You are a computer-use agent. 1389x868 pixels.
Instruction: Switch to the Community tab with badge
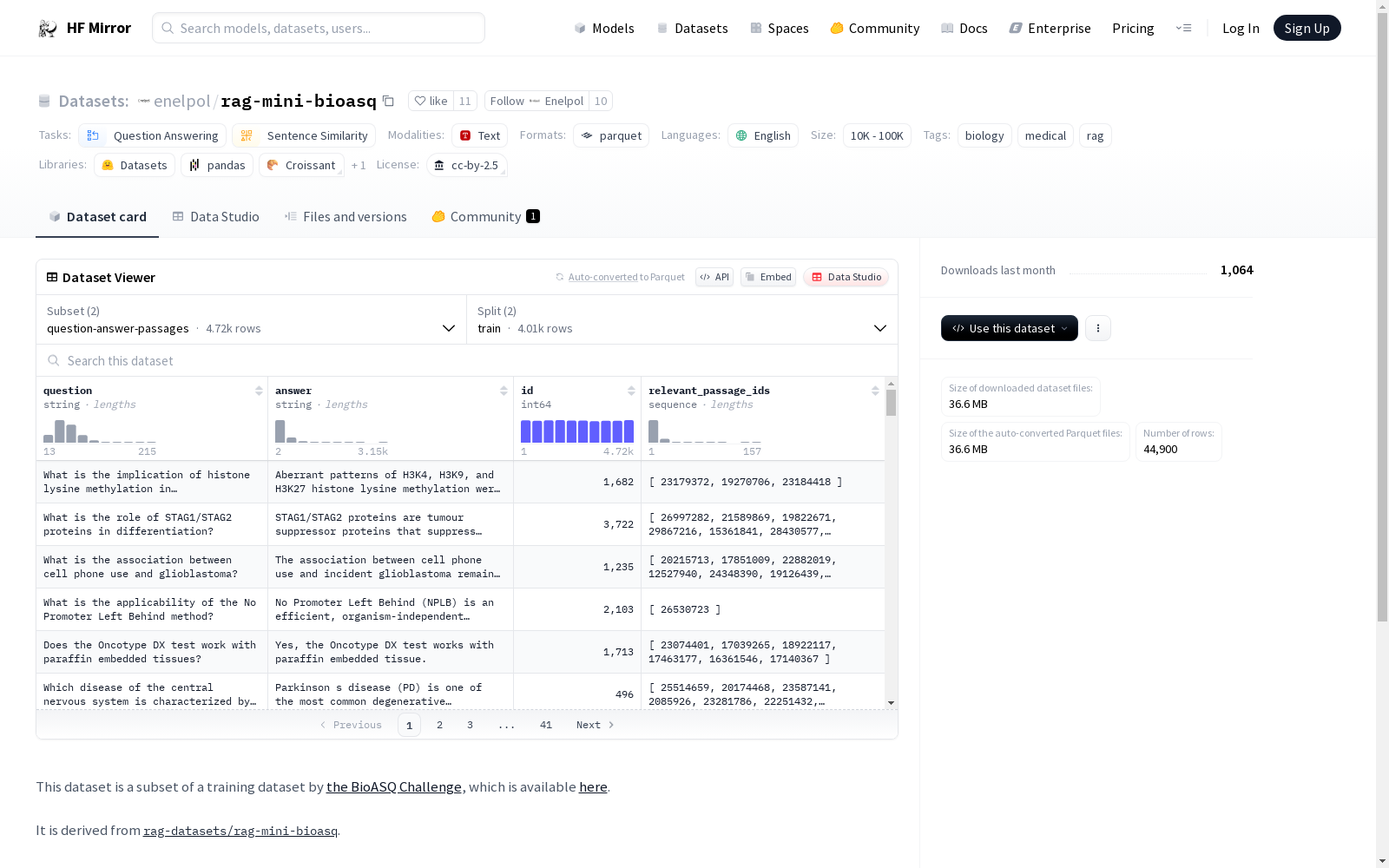(x=485, y=216)
